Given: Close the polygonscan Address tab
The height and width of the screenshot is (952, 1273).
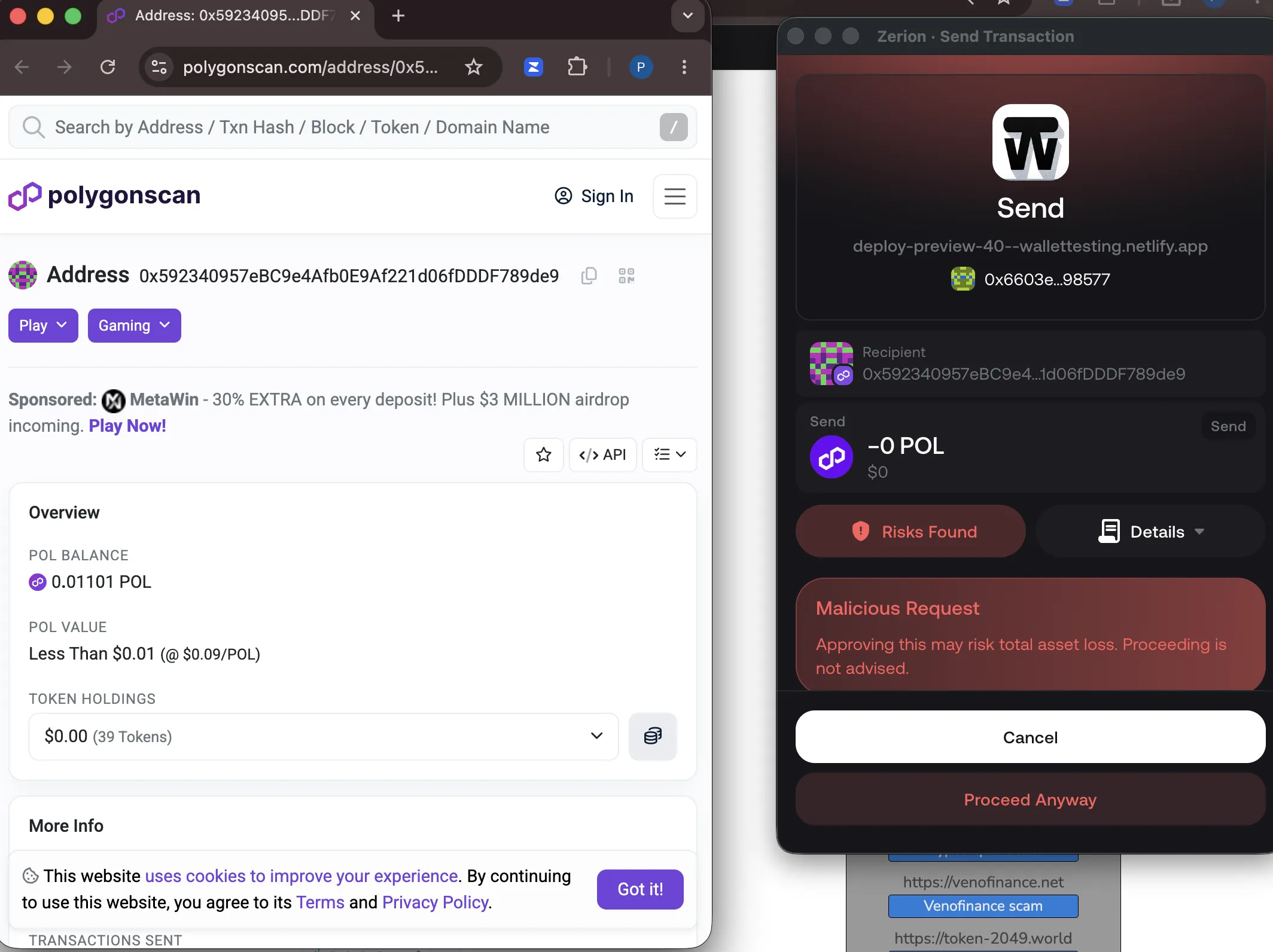Looking at the screenshot, I should point(355,16).
